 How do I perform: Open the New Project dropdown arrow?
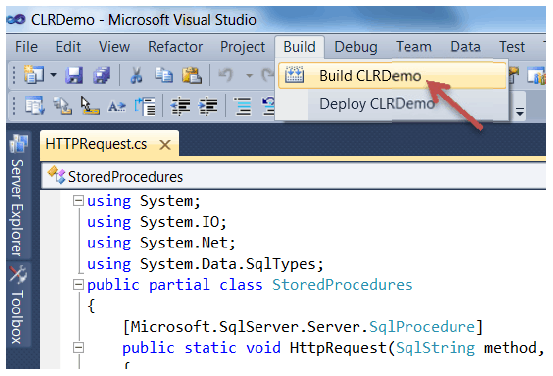pyautogui.click(x=53, y=75)
